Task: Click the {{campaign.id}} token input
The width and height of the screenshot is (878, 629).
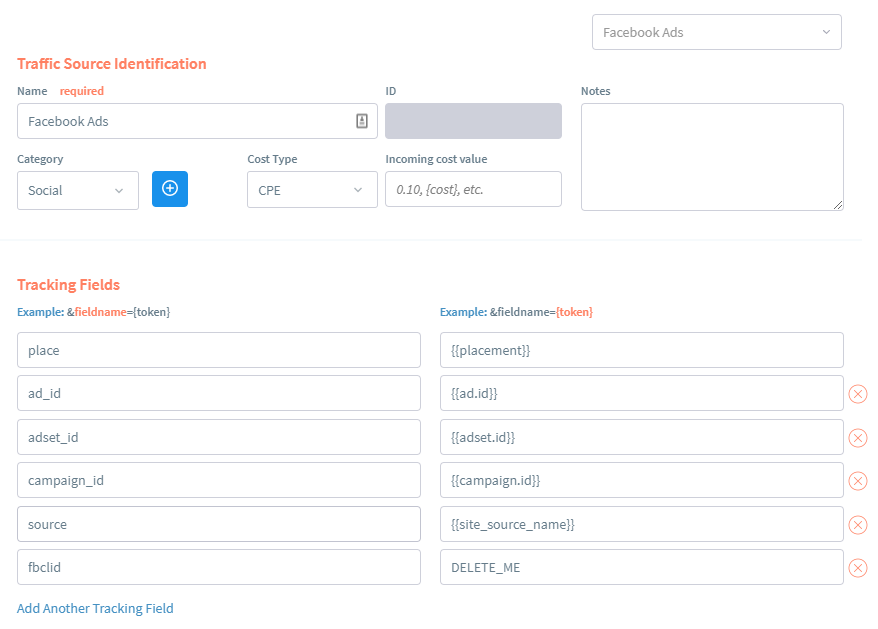Action: tap(642, 480)
